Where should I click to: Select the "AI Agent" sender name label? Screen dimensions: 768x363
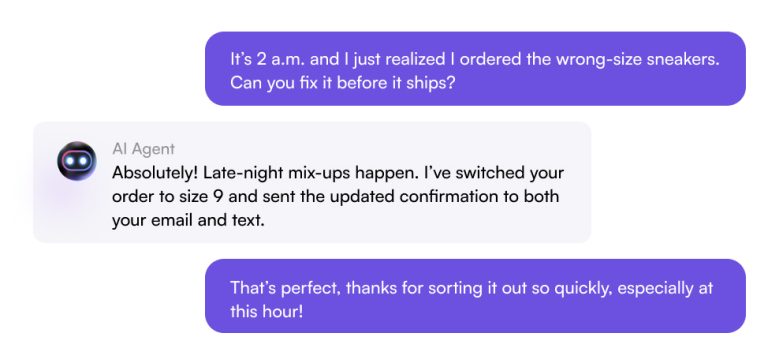(x=144, y=149)
